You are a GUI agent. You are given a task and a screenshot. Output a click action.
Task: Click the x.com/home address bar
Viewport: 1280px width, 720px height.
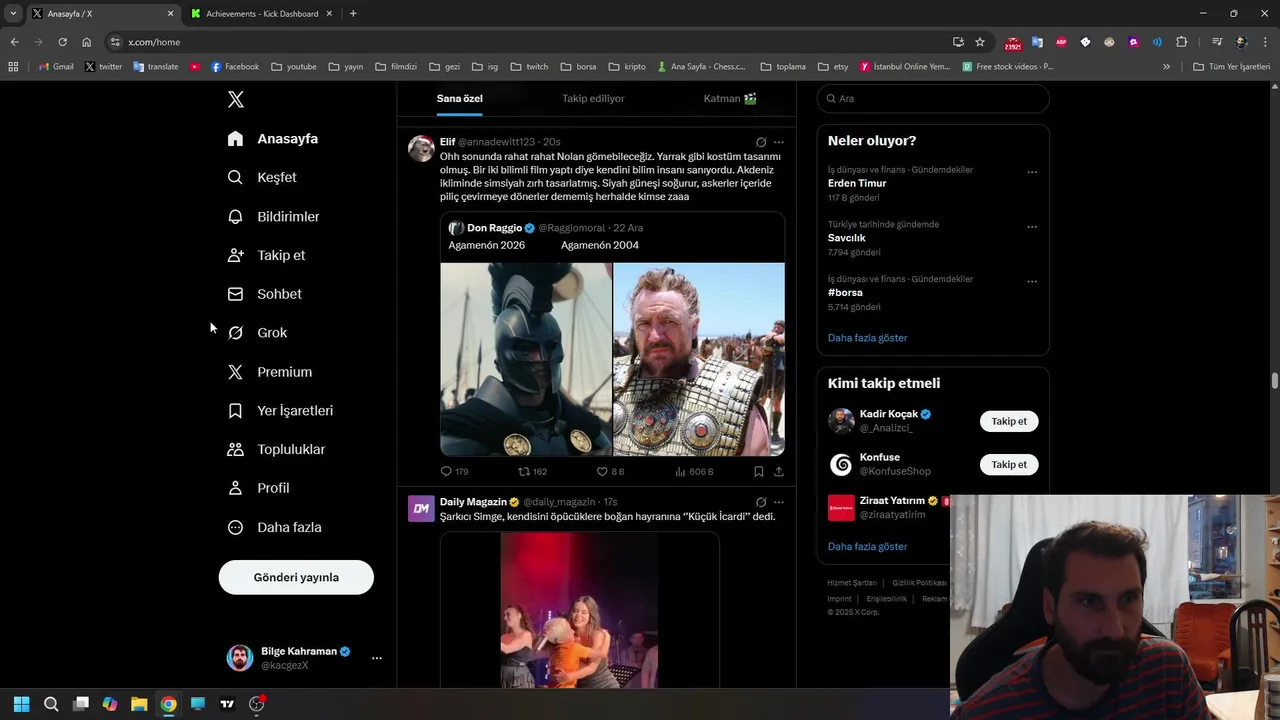tap(530, 42)
